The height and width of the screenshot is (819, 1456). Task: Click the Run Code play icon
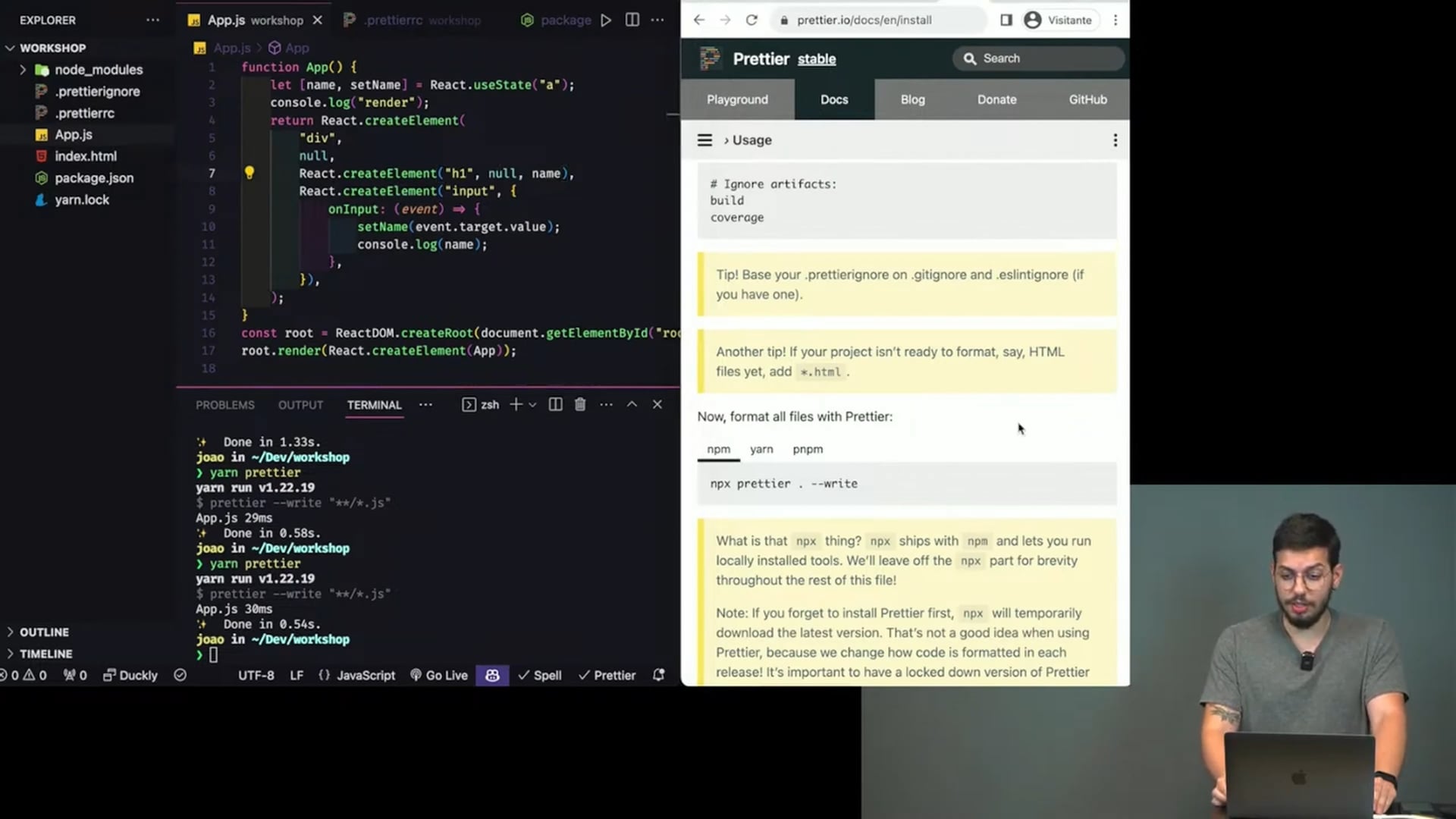click(606, 20)
